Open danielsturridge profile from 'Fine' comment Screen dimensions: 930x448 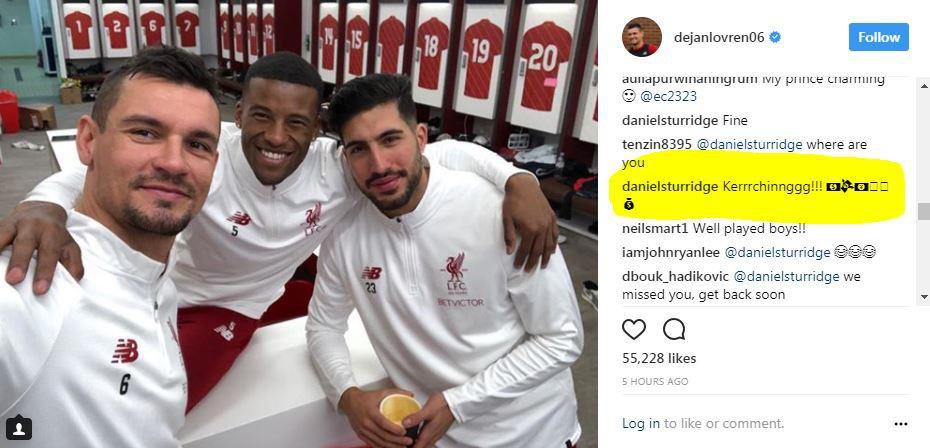coord(670,120)
